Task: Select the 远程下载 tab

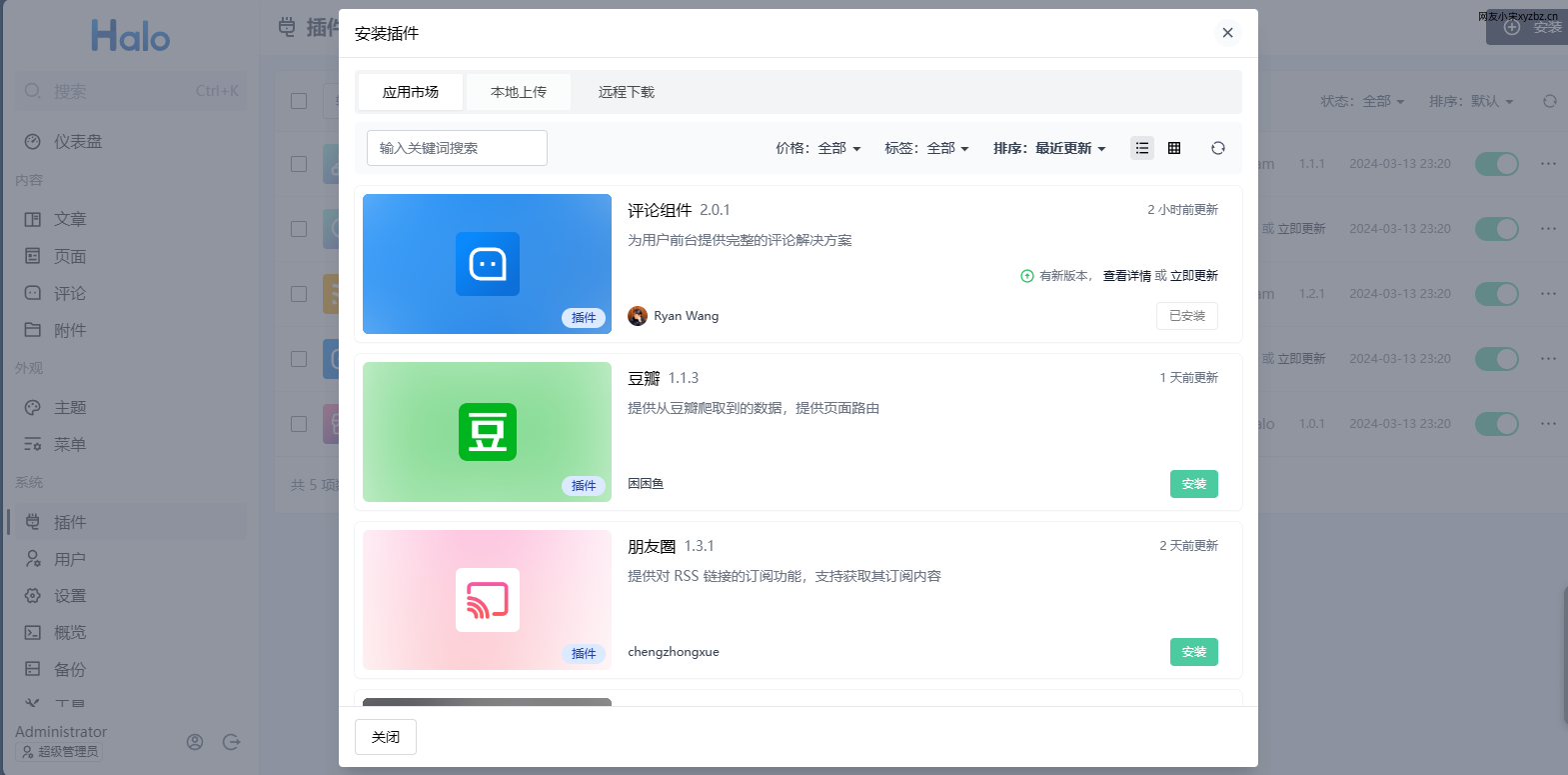Action: click(x=627, y=92)
